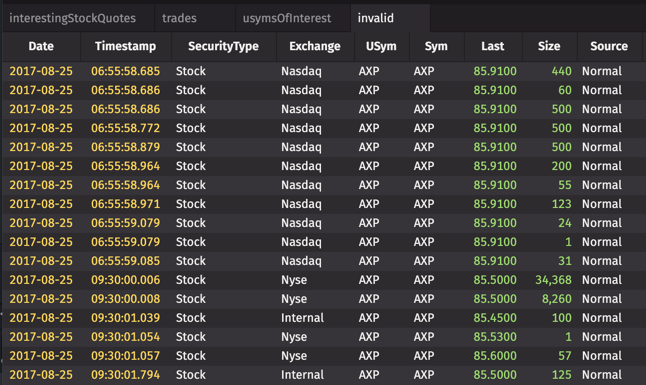Select timestamp 06:55:59.085
This screenshot has width=646, height=385.
[x=125, y=261]
